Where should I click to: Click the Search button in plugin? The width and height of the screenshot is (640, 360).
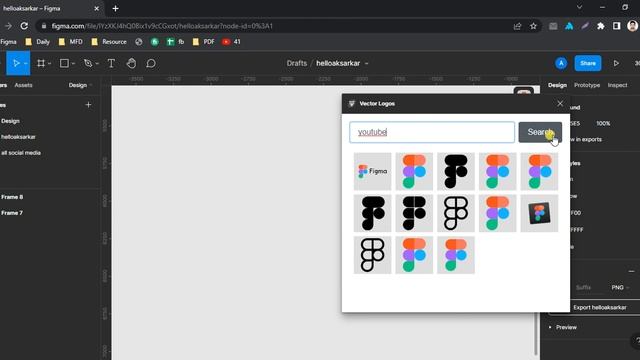coord(540,132)
